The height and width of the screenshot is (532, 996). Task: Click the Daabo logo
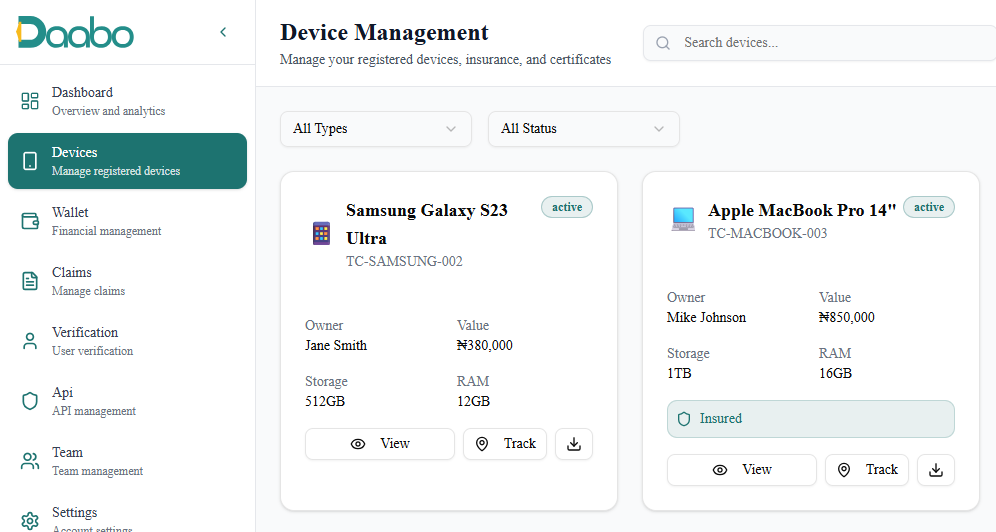(x=75, y=32)
